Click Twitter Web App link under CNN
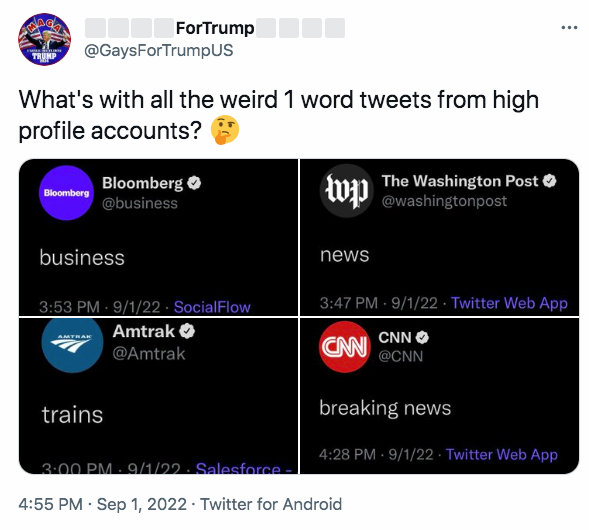The width and height of the screenshot is (589, 530). pos(501,455)
